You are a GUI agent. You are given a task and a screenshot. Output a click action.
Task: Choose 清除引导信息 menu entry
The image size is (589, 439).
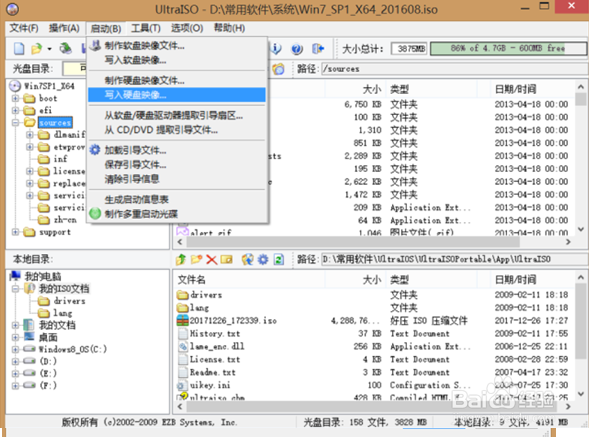(x=177, y=179)
